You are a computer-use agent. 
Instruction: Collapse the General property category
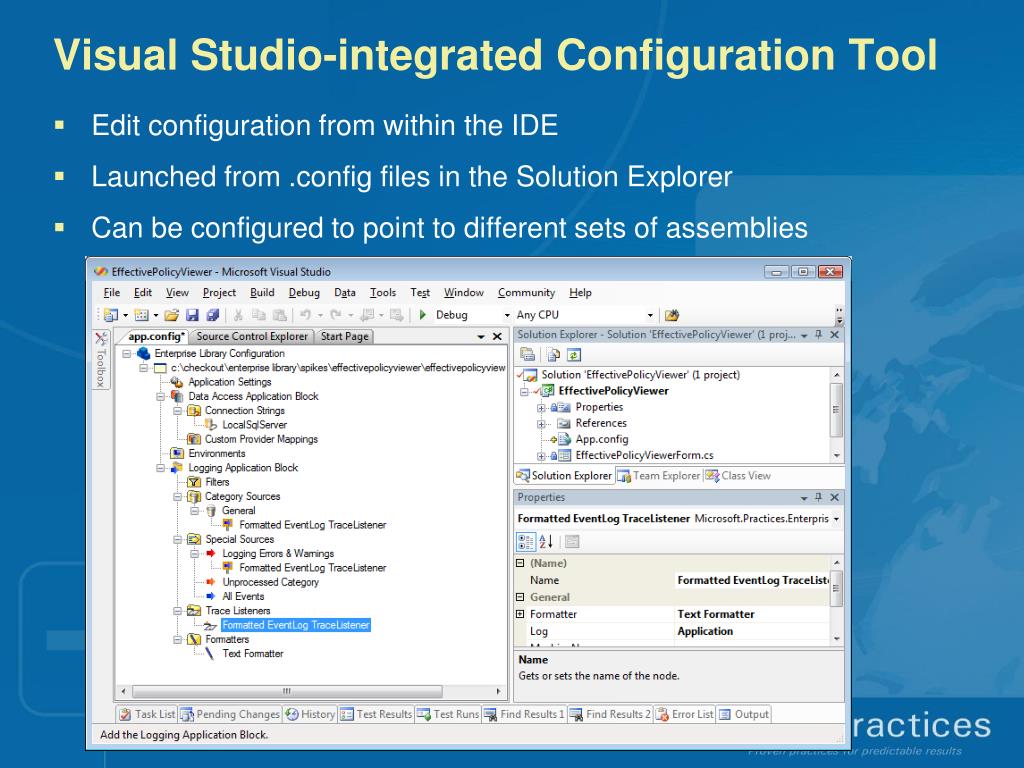click(520, 597)
